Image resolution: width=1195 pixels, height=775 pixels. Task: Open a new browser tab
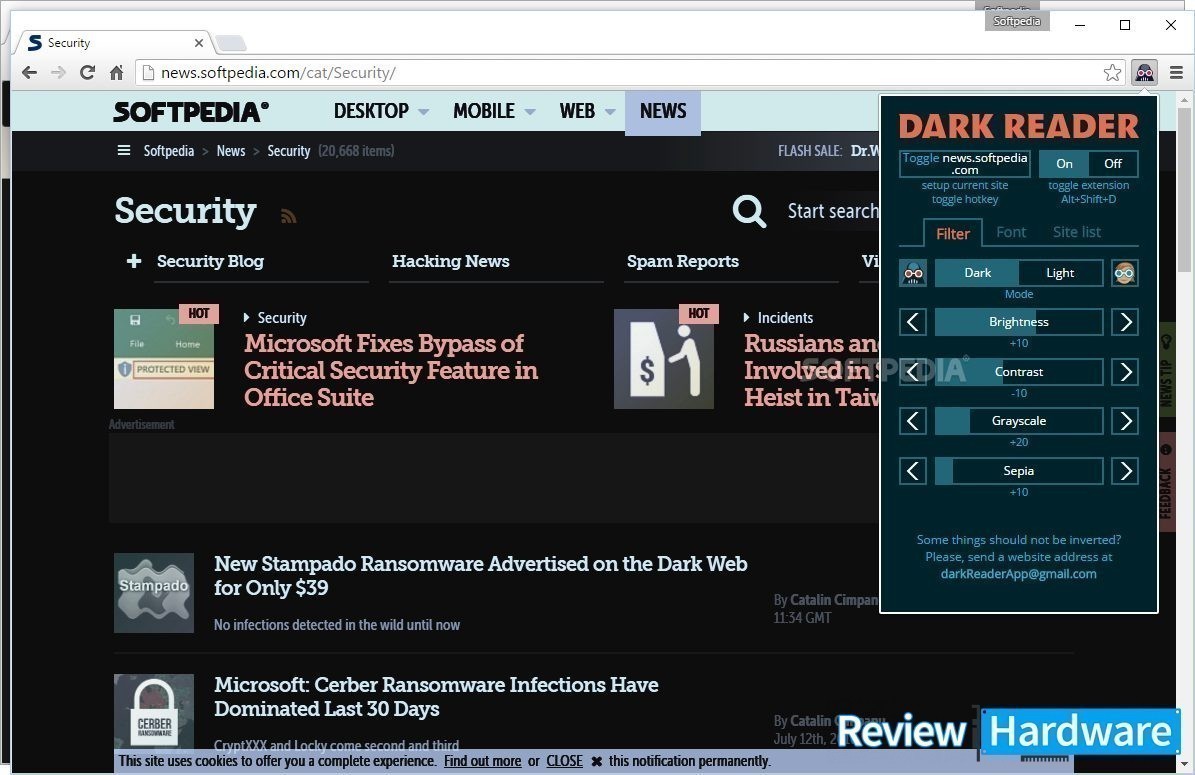[x=230, y=43]
